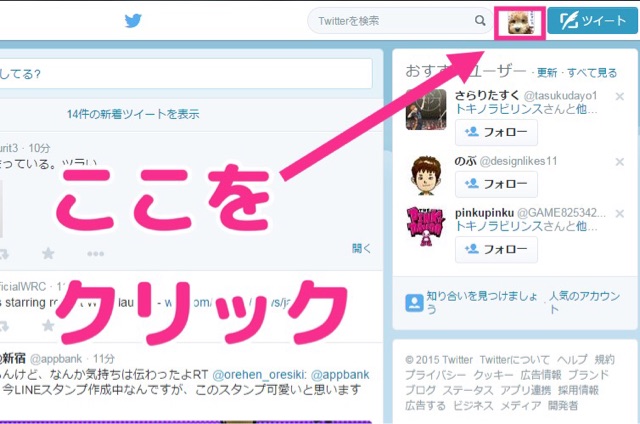The image size is (640, 424).
Task: Open more options dots on first tweet
Action: (x=96, y=254)
